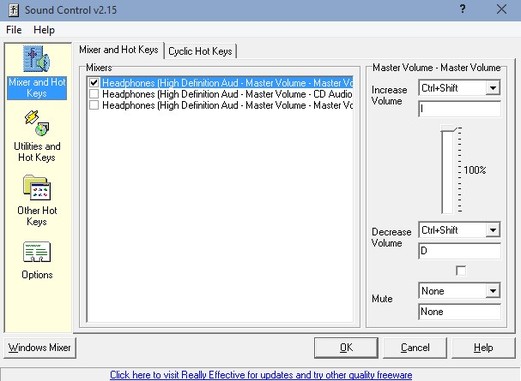Switch to the Mixer and Hot Keys tab
The width and height of the screenshot is (521, 381).
tap(119, 50)
